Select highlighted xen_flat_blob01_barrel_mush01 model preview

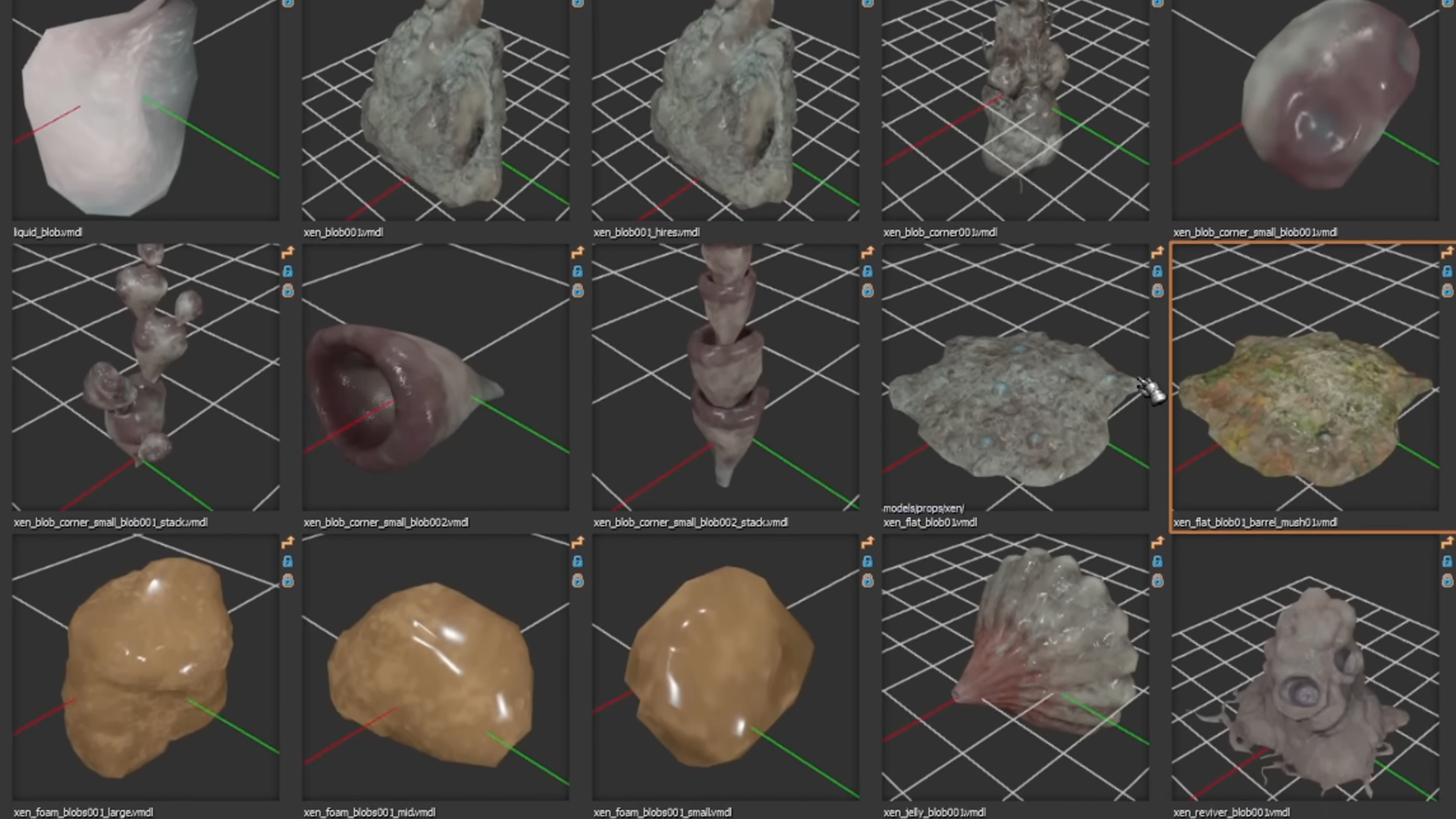[x=1304, y=377]
